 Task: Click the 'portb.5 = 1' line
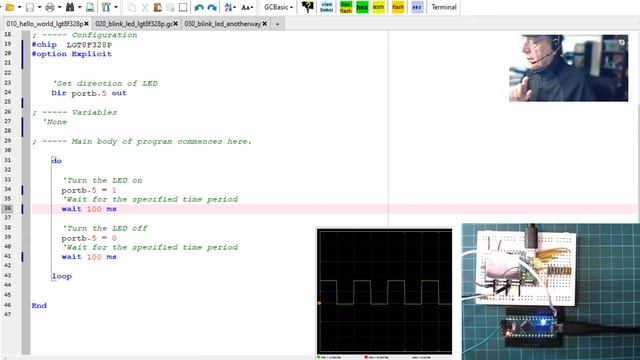click(89, 190)
